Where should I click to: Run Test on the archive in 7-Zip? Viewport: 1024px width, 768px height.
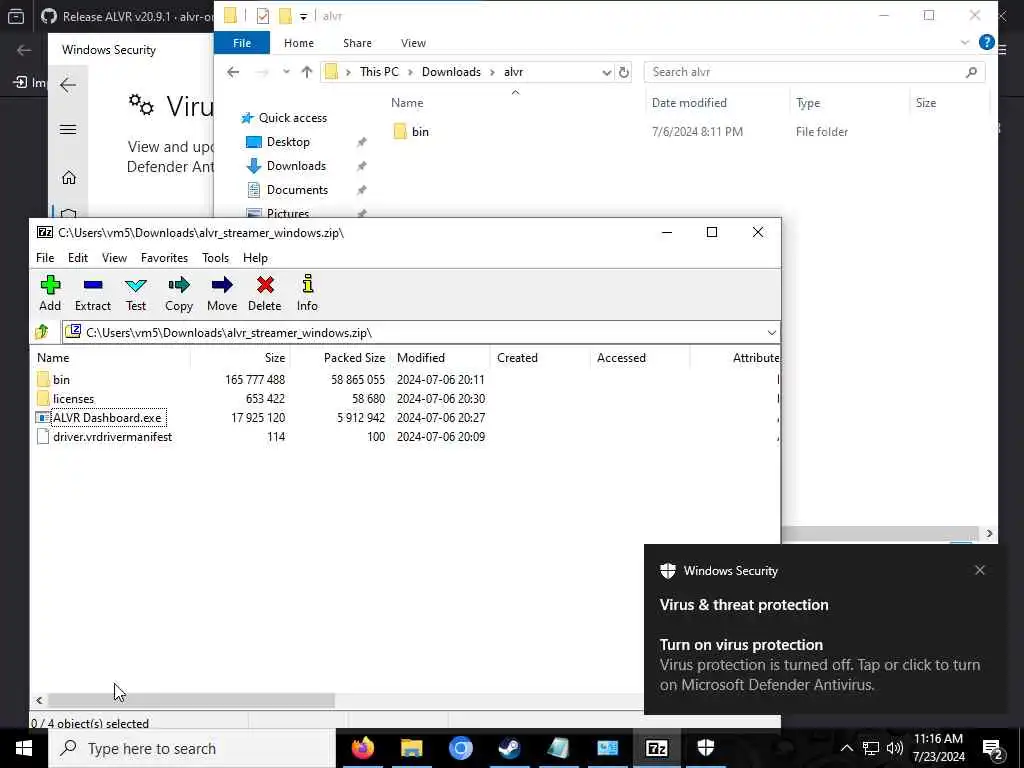tap(136, 293)
